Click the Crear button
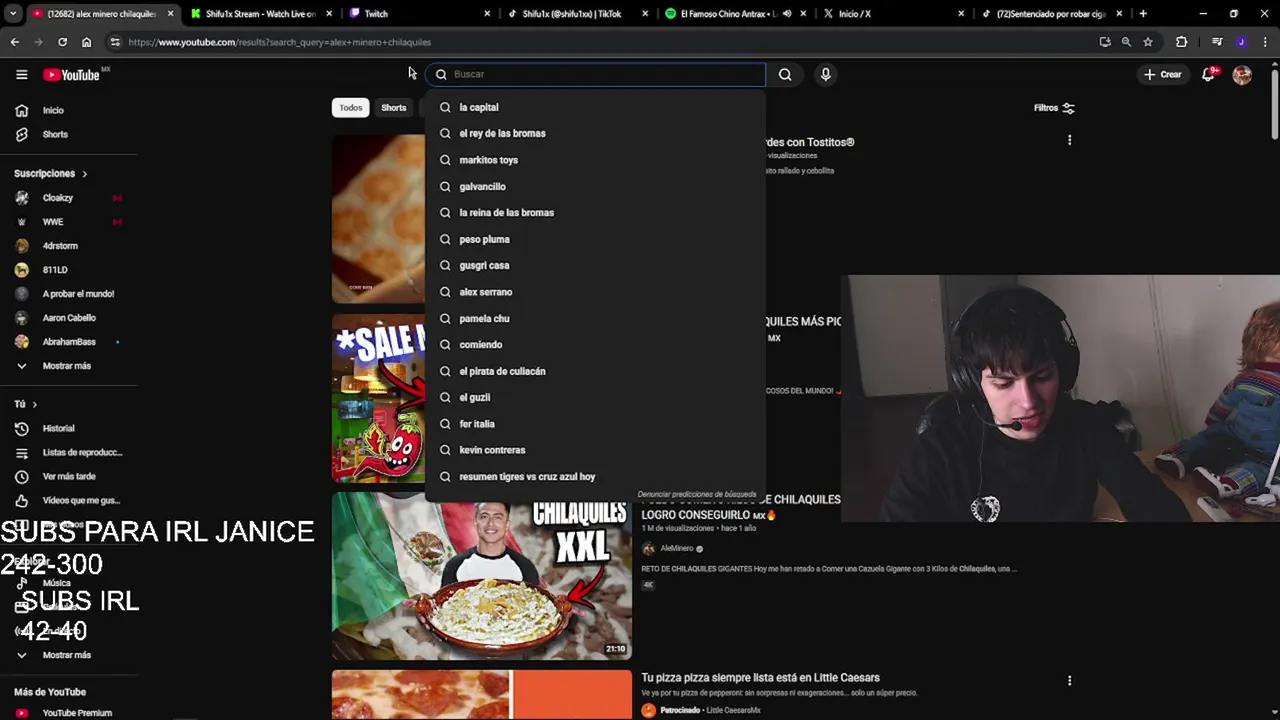Screen dimensions: 1280x720 coord(1163,74)
